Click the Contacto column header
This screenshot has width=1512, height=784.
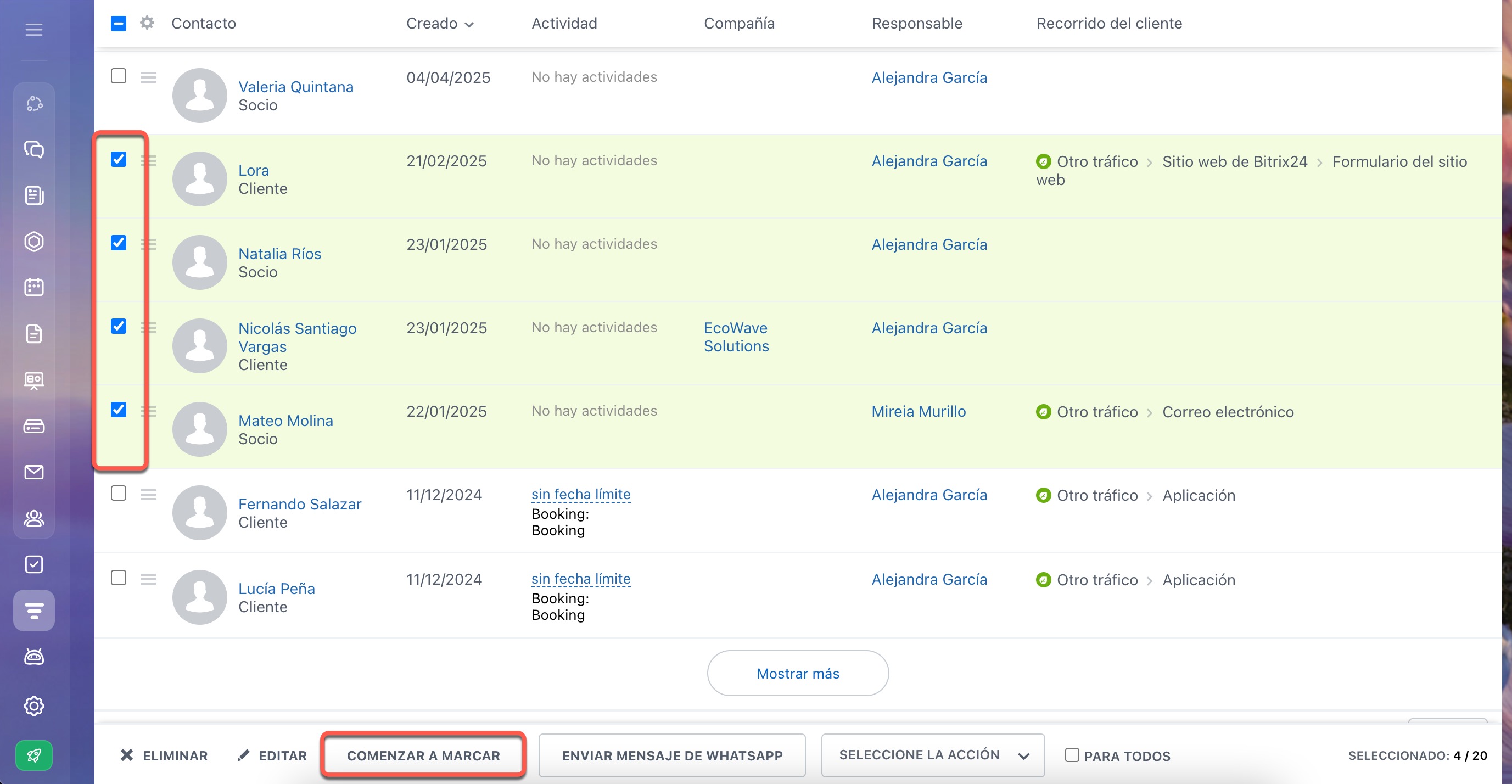click(x=204, y=24)
